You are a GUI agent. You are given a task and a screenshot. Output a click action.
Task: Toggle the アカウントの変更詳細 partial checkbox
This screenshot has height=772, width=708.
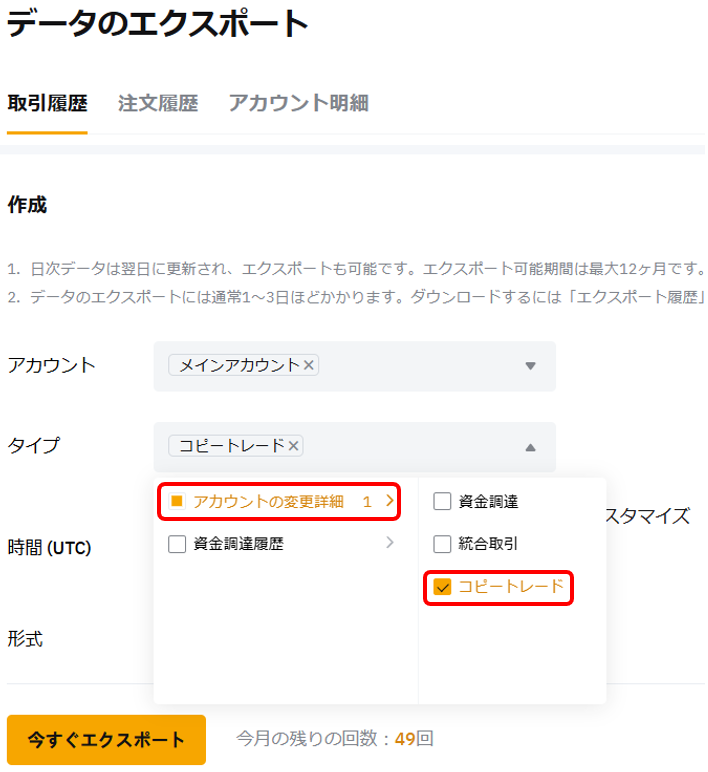[177, 502]
